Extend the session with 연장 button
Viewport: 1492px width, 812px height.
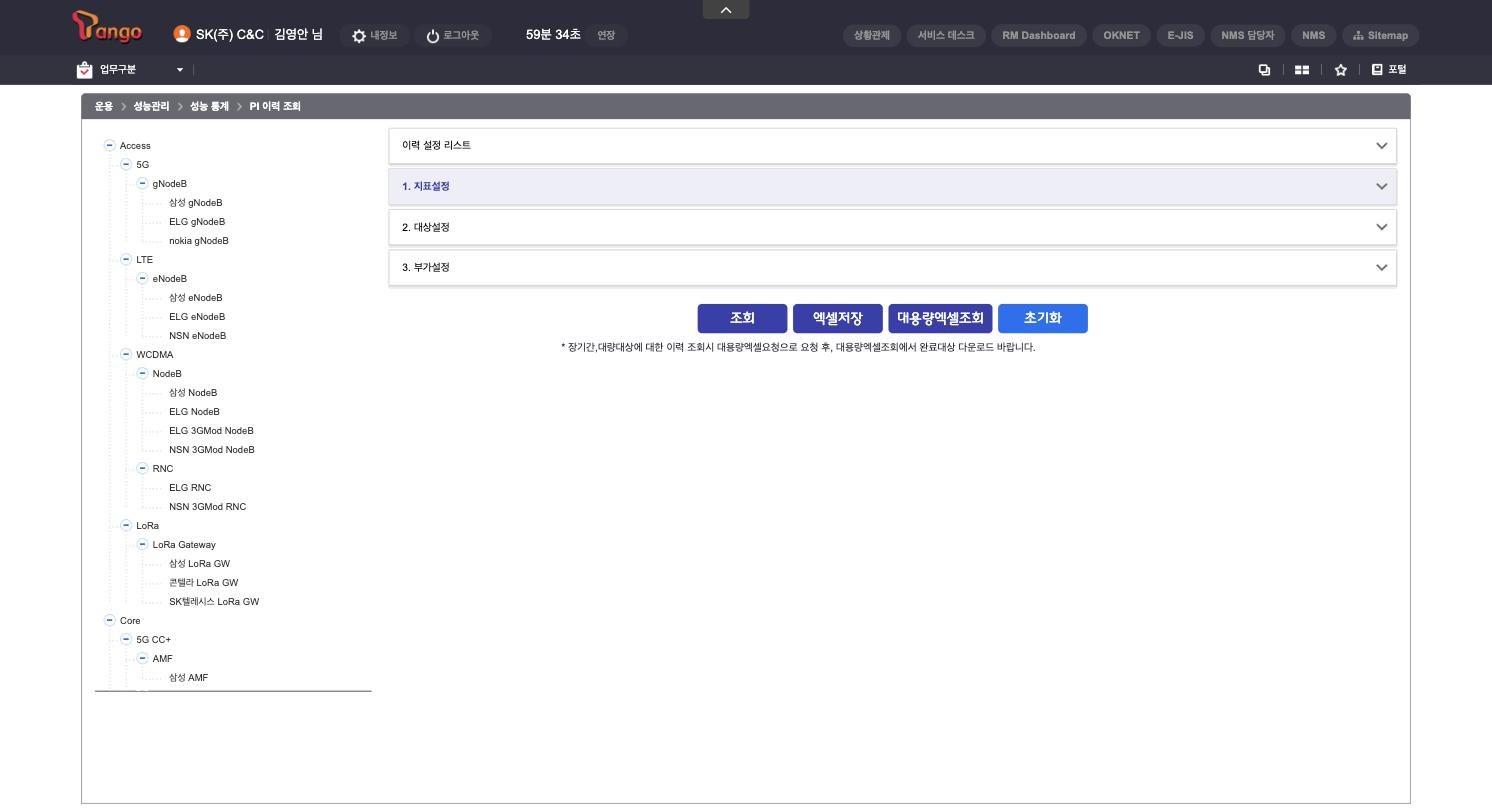tap(606, 35)
